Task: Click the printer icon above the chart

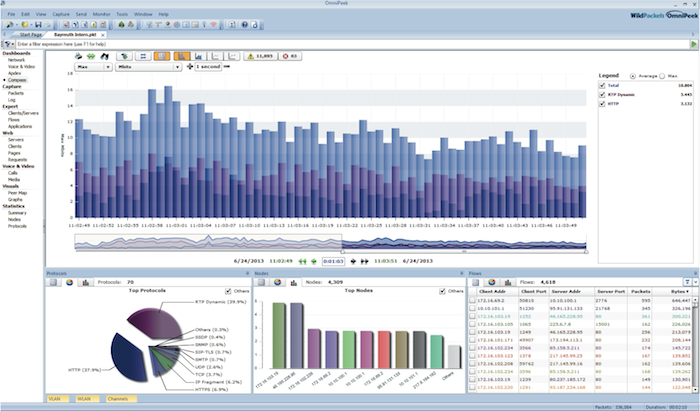Action: [79, 56]
